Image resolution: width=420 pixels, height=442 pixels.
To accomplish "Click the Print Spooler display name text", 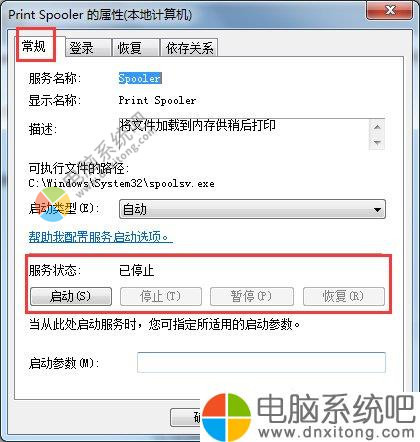I will [157, 100].
